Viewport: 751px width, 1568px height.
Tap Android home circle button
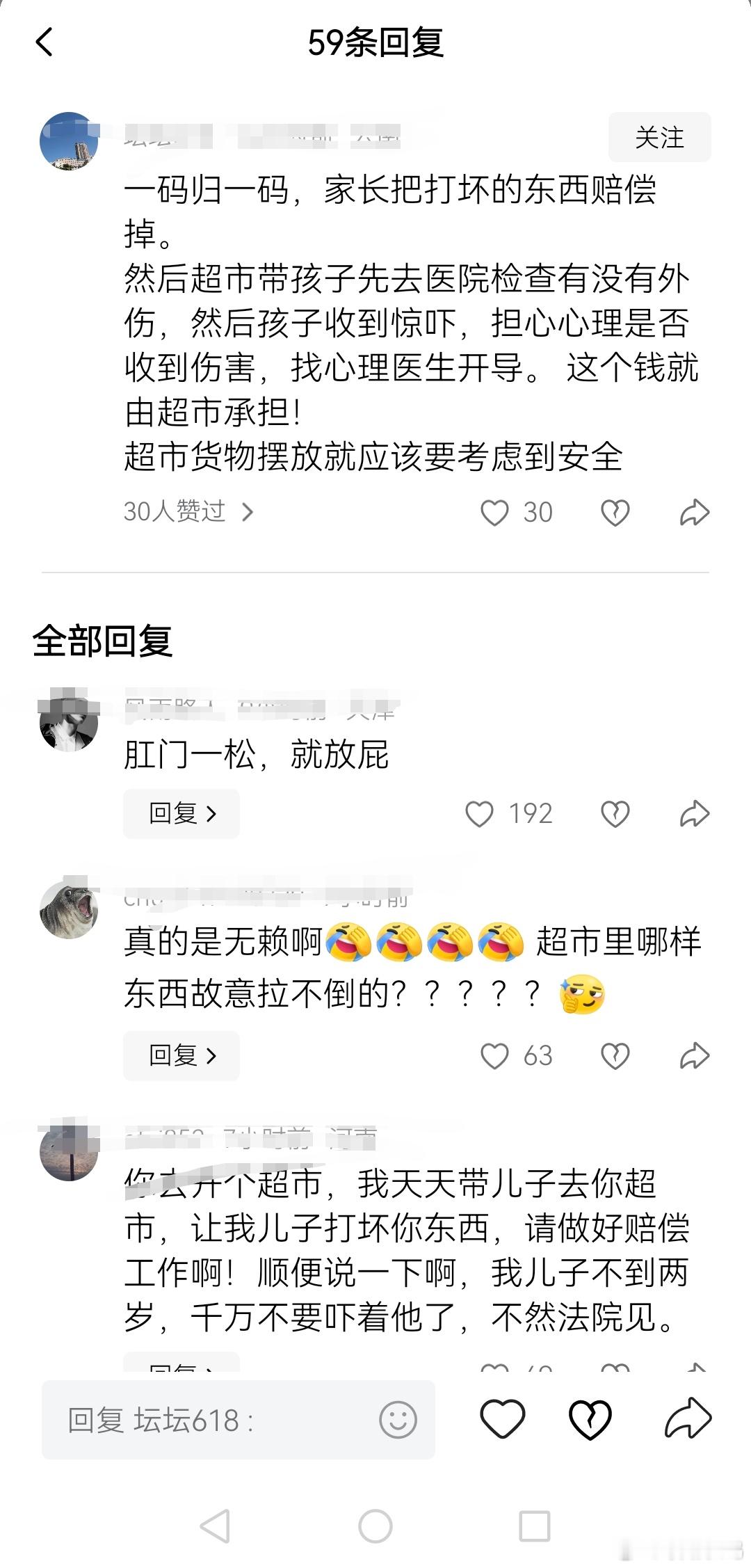(x=375, y=1527)
